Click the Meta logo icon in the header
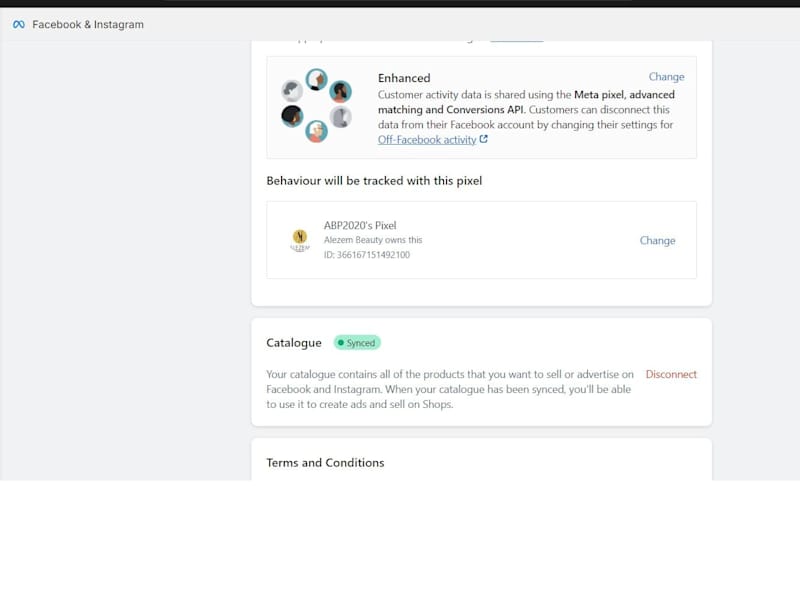 (x=19, y=24)
